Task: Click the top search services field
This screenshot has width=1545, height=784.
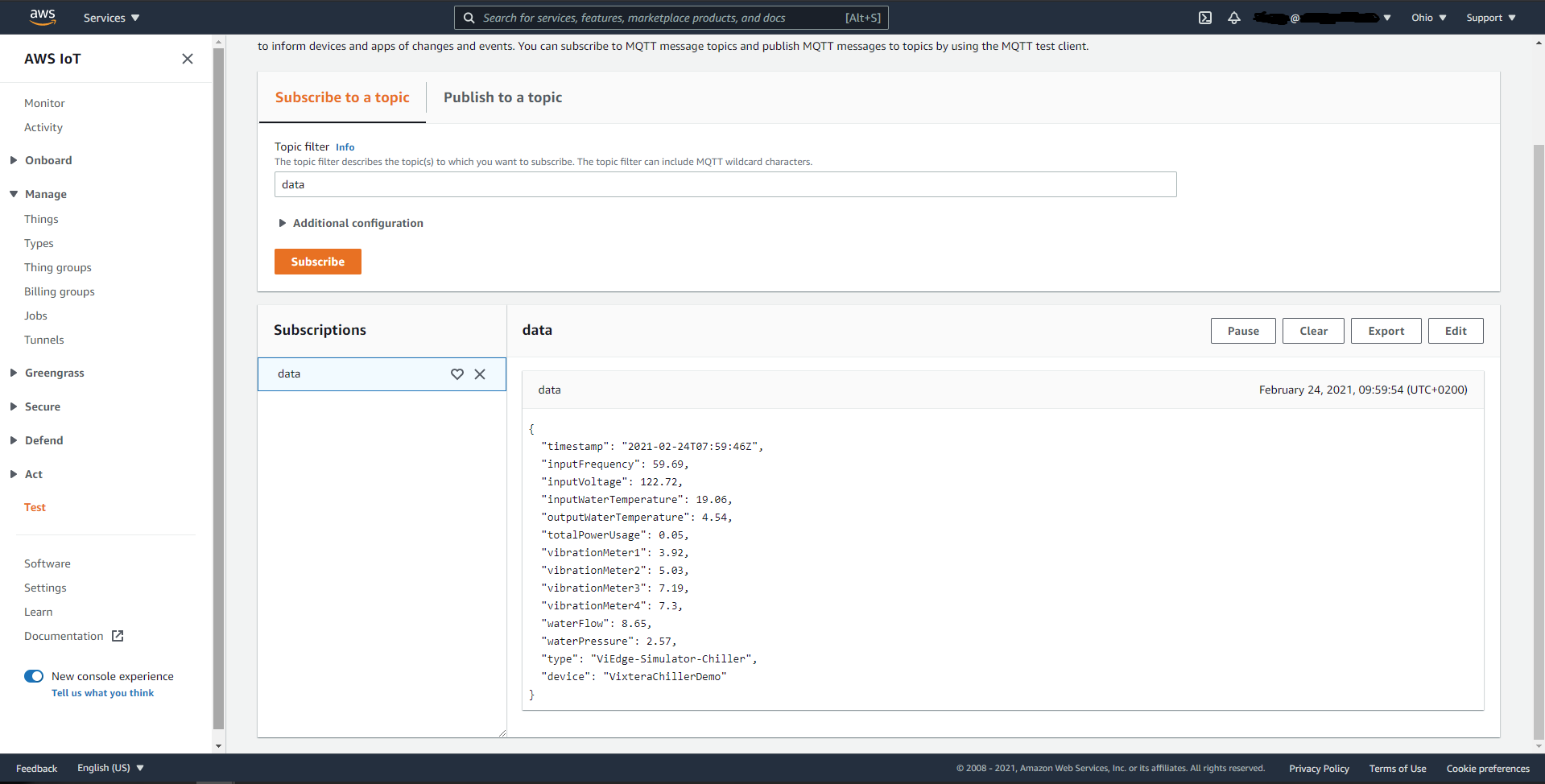Action: coord(671,18)
